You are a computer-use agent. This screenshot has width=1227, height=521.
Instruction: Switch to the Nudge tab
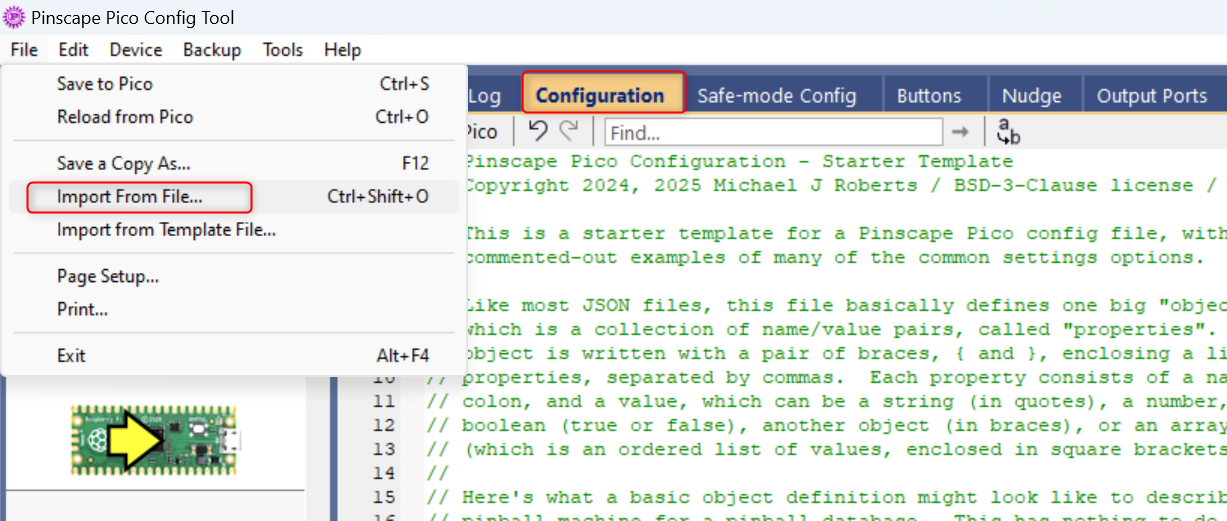(x=1031, y=96)
